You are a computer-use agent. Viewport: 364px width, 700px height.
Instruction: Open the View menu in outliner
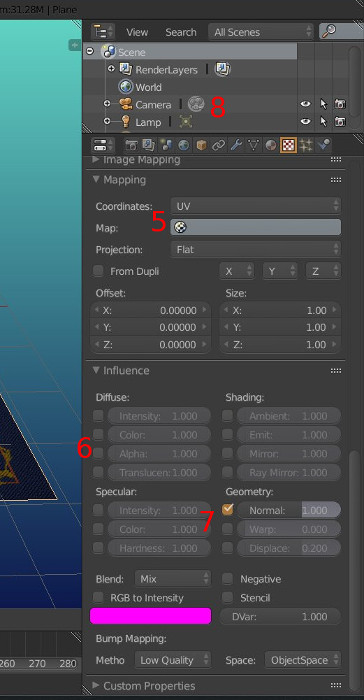(x=137, y=32)
